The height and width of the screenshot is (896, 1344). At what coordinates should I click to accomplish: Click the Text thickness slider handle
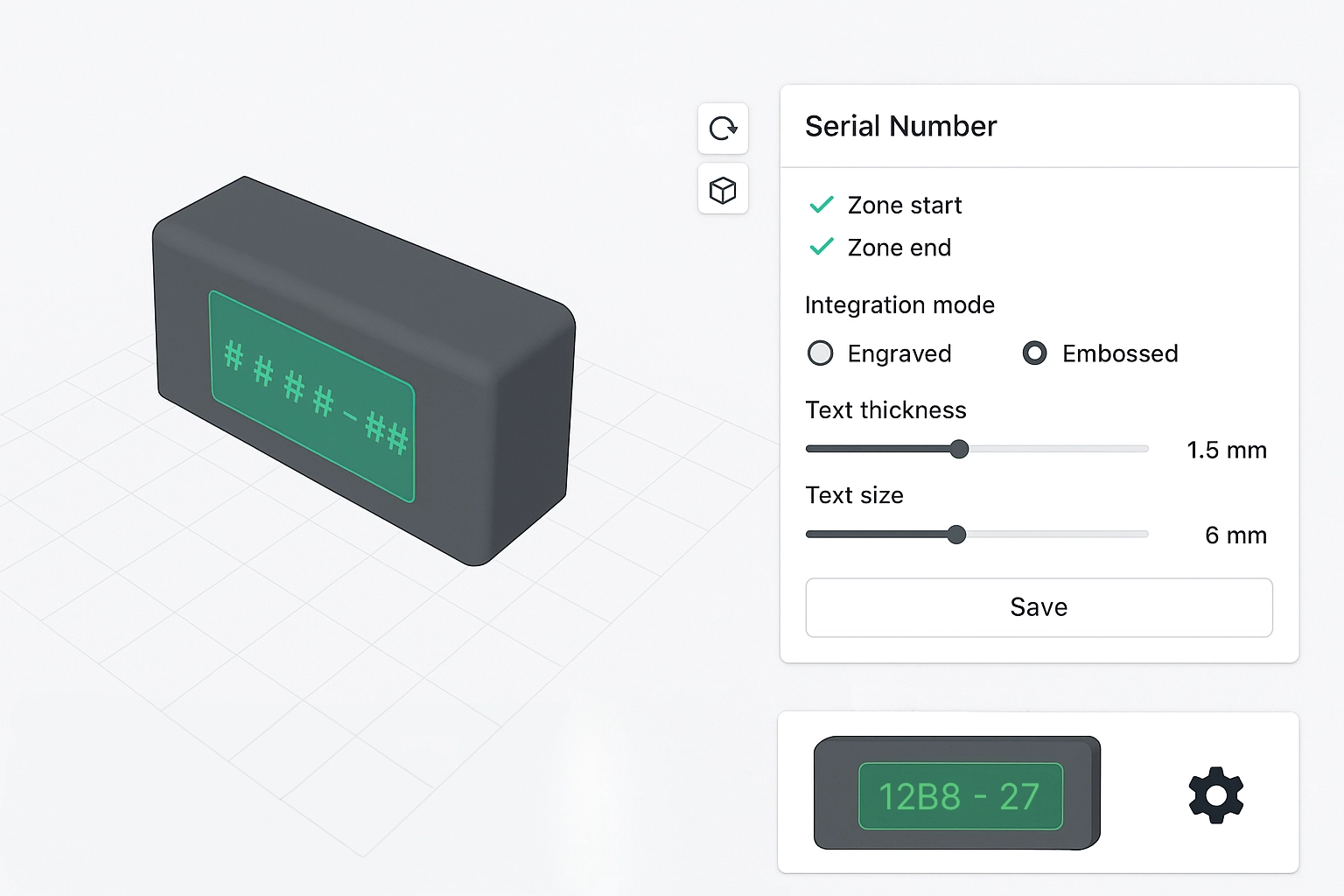(x=959, y=449)
